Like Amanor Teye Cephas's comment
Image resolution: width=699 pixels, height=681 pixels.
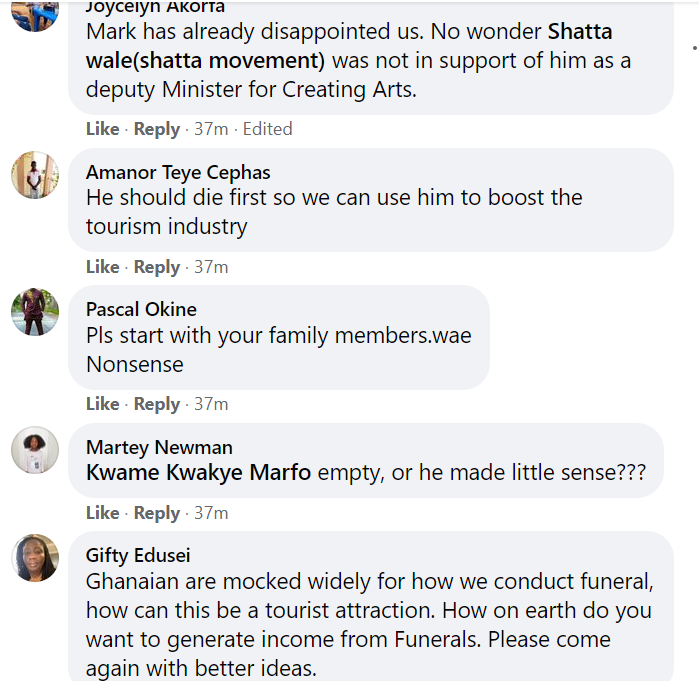pyautogui.click(x=102, y=267)
